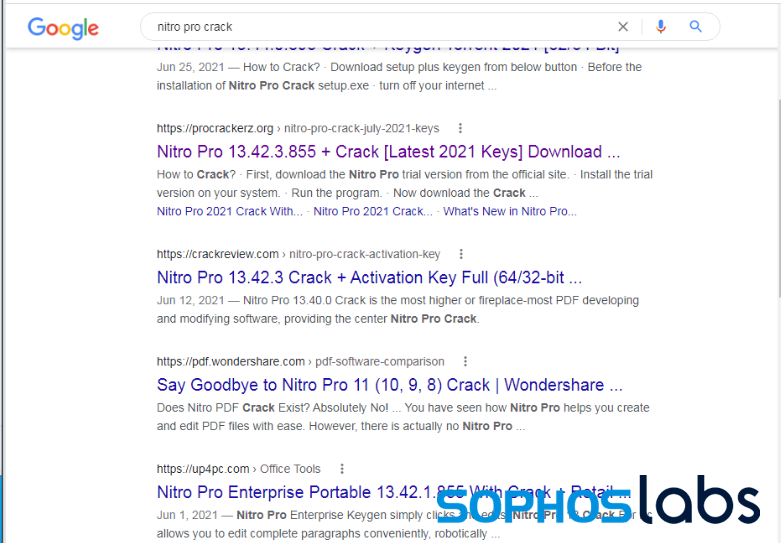The image size is (781, 543).
Task: Open options menu for up4pc.com result
Action: pyautogui.click(x=342, y=469)
